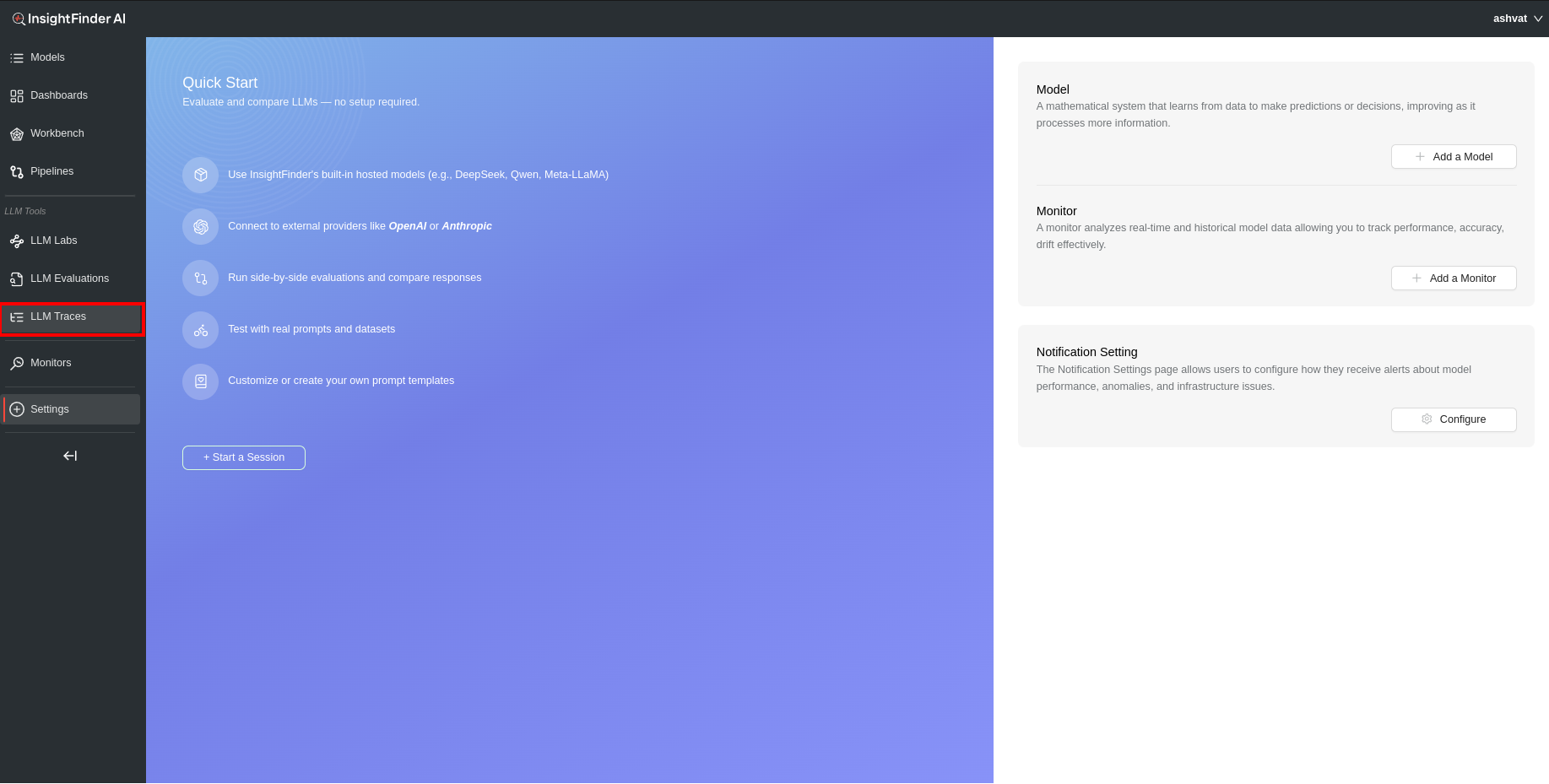Viewport: 1549px width, 784px height.
Task: Click the prompt templates circle icon
Action: 201,381
